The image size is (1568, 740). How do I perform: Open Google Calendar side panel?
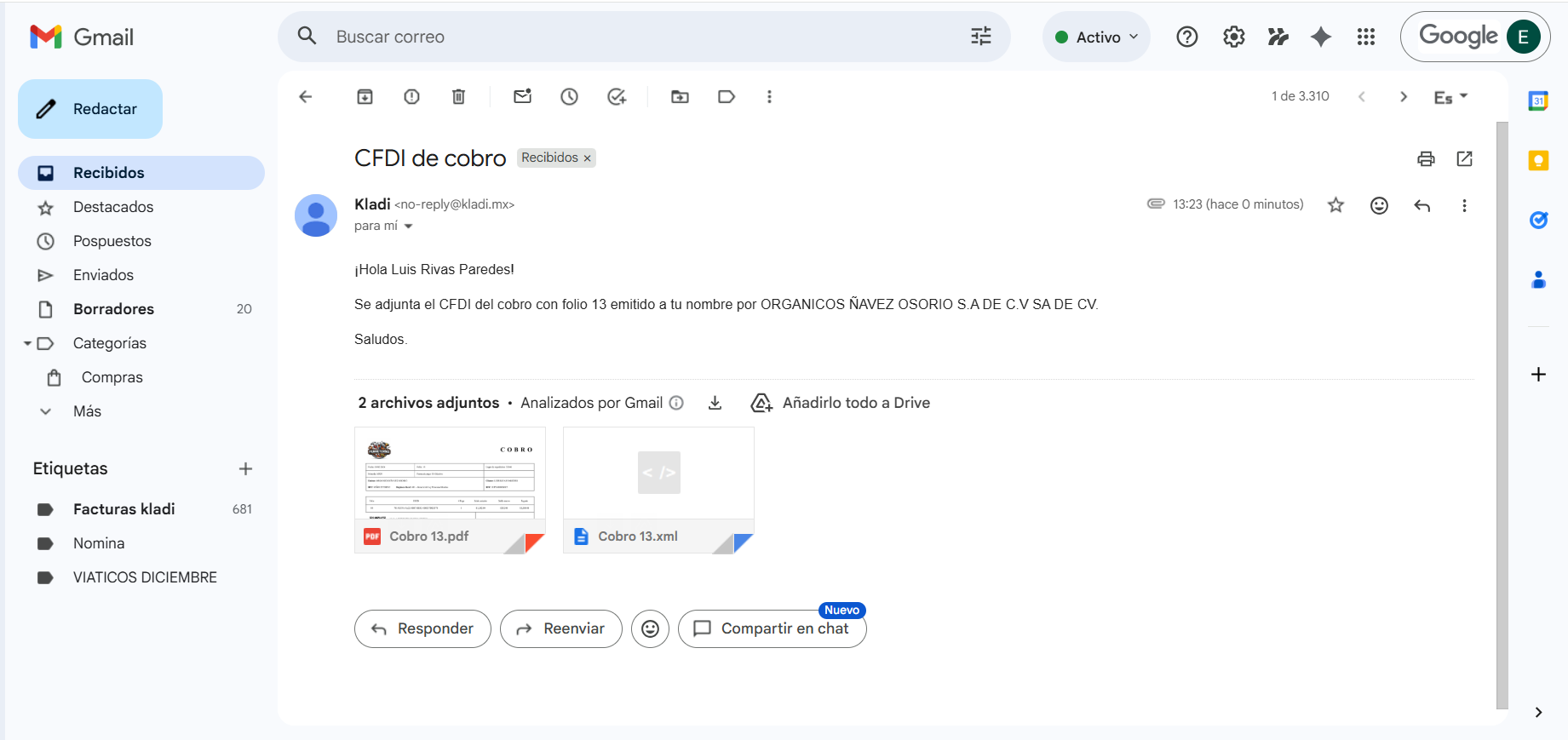point(1538,100)
